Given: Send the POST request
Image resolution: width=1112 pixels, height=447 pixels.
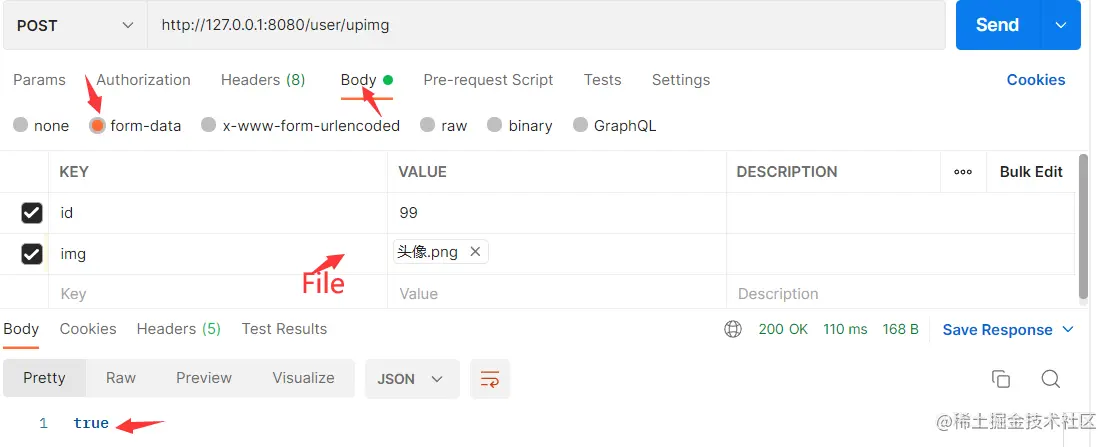Looking at the screenshot, I should (997, 25).
